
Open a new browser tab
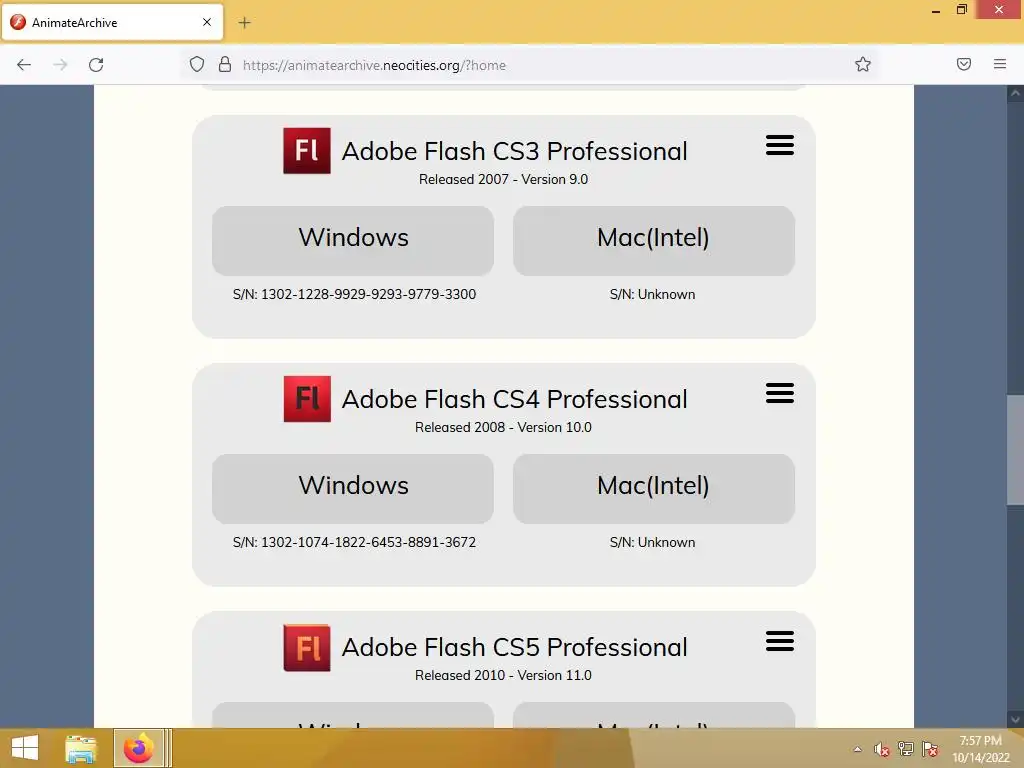pos(244,23)
